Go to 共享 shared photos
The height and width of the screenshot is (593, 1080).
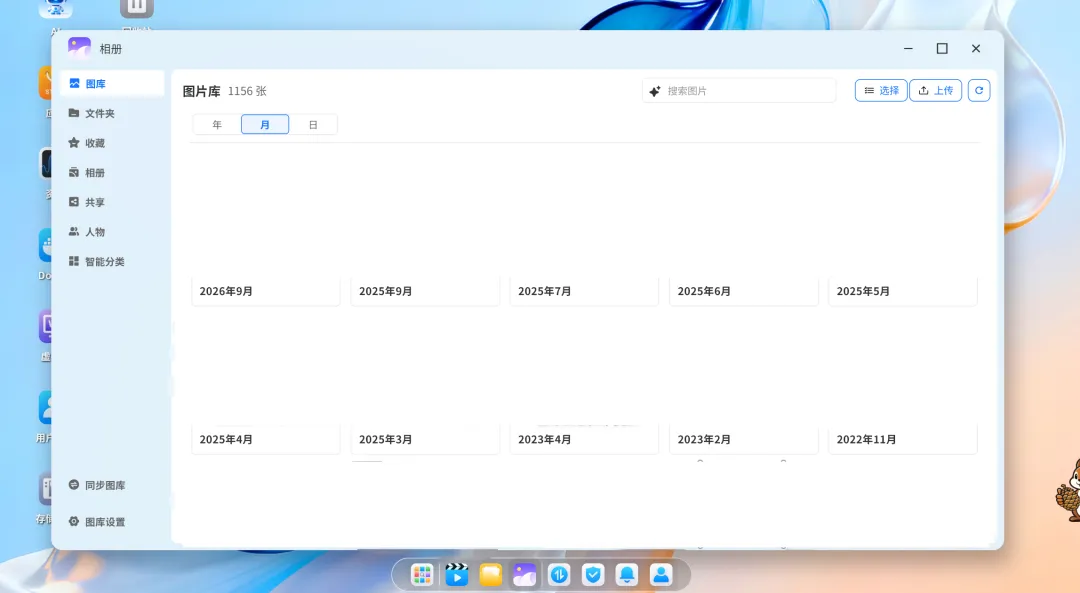(x=112, y=202)
